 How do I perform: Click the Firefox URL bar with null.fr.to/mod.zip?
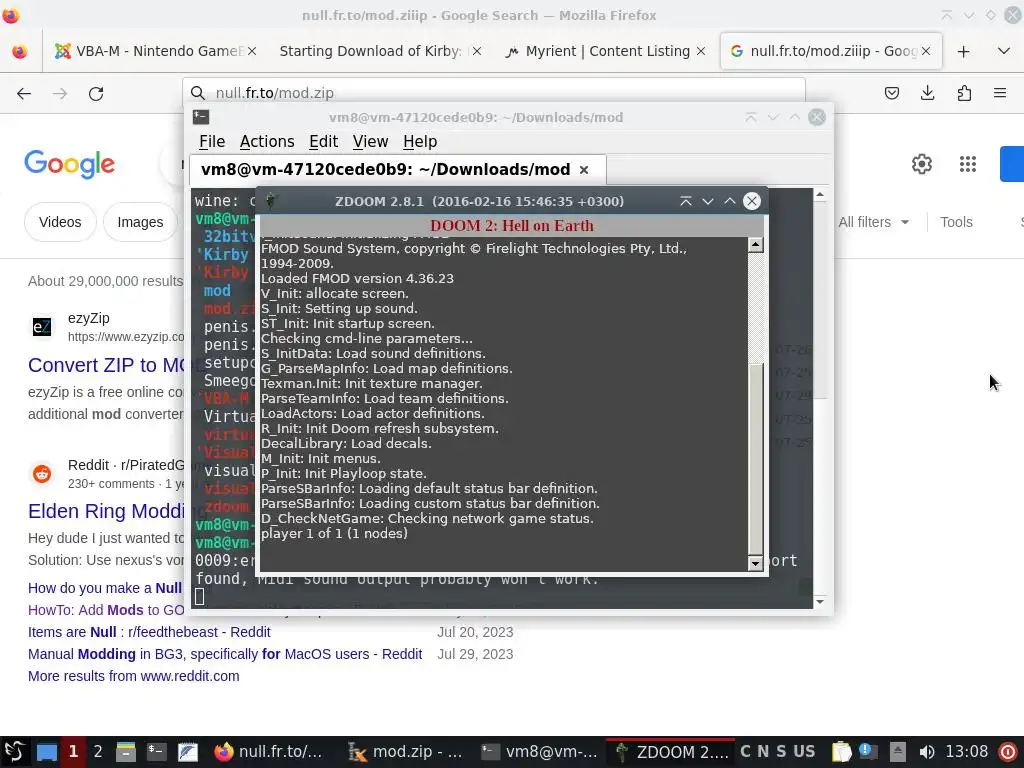click(x=494, y=93)
